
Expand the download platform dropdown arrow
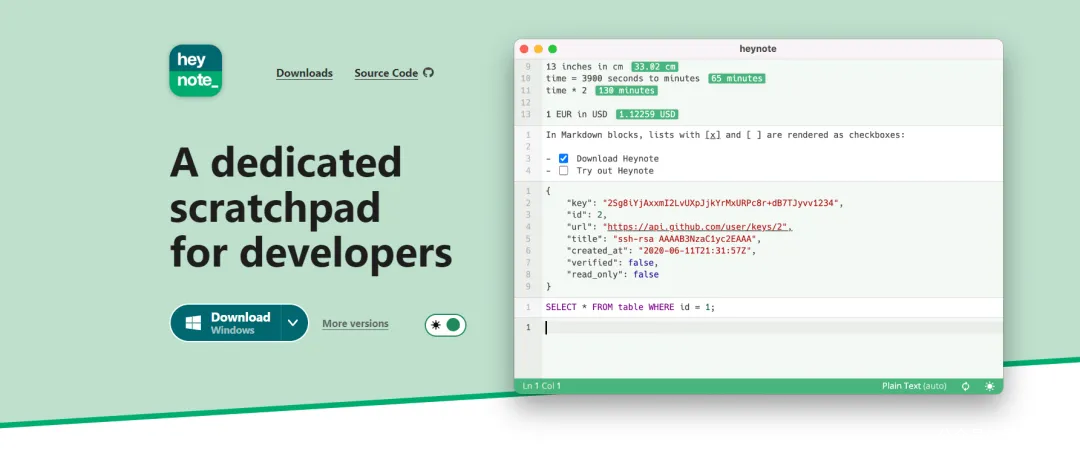tap(293, 323)
